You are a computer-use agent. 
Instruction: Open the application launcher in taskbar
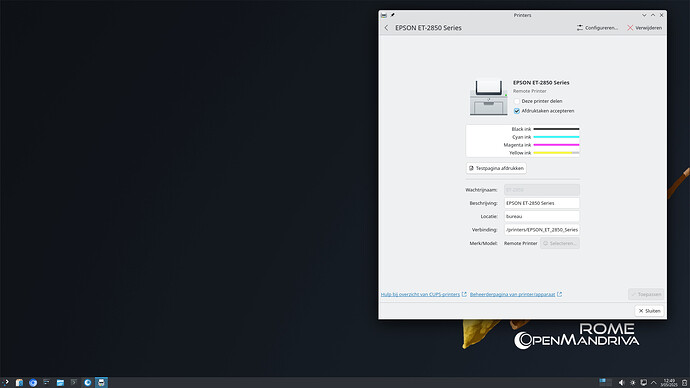tap(5, 382)
